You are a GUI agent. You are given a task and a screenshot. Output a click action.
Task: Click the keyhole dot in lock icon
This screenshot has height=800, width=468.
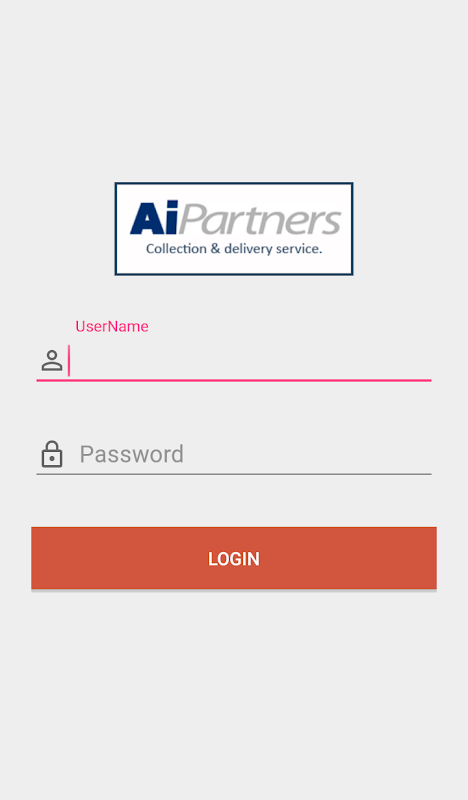pyautogui.click(x=52, y=458)
